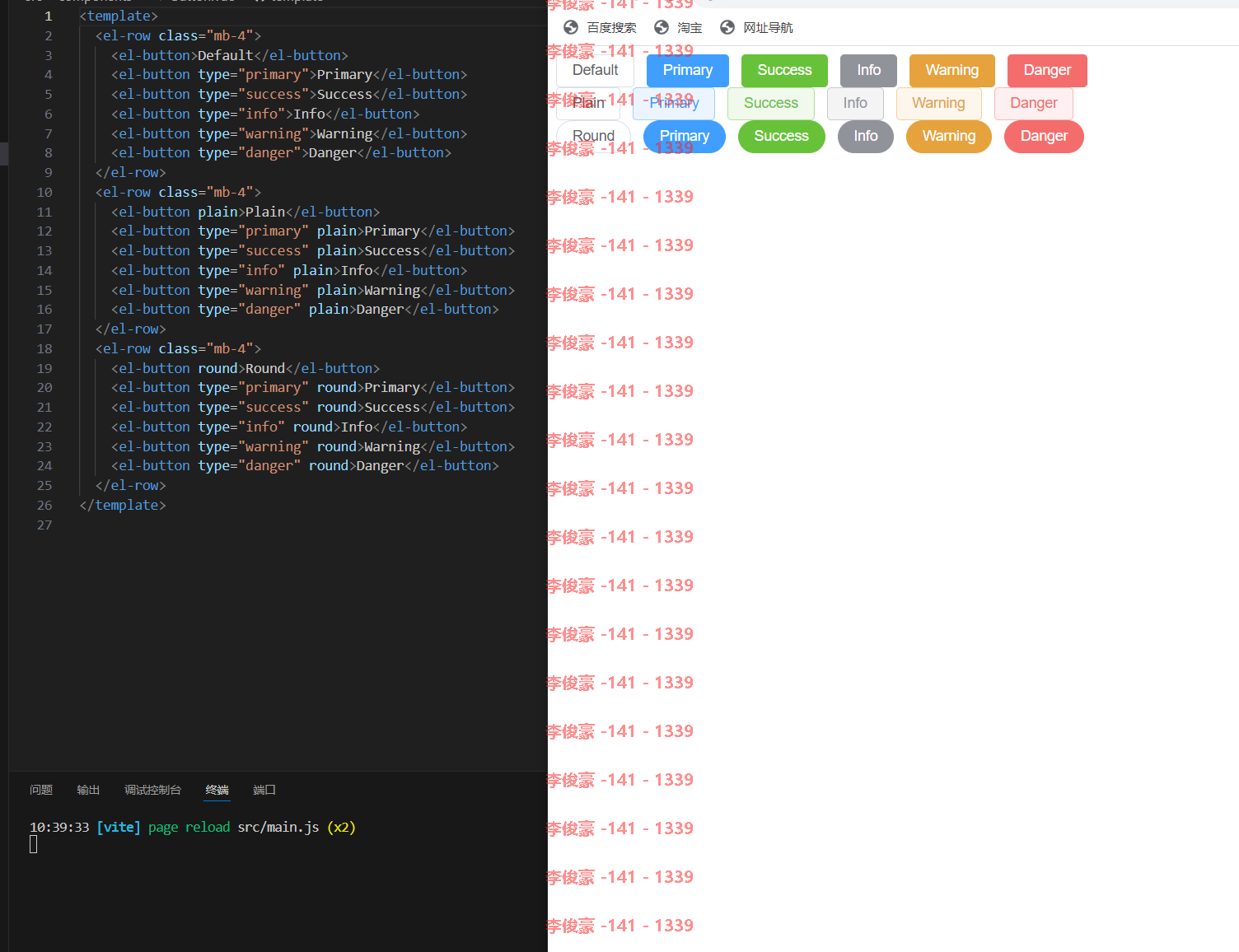Click line number 10 in the gutter
The height and width of the screenshot is (952, 1239).
(44, 193)
